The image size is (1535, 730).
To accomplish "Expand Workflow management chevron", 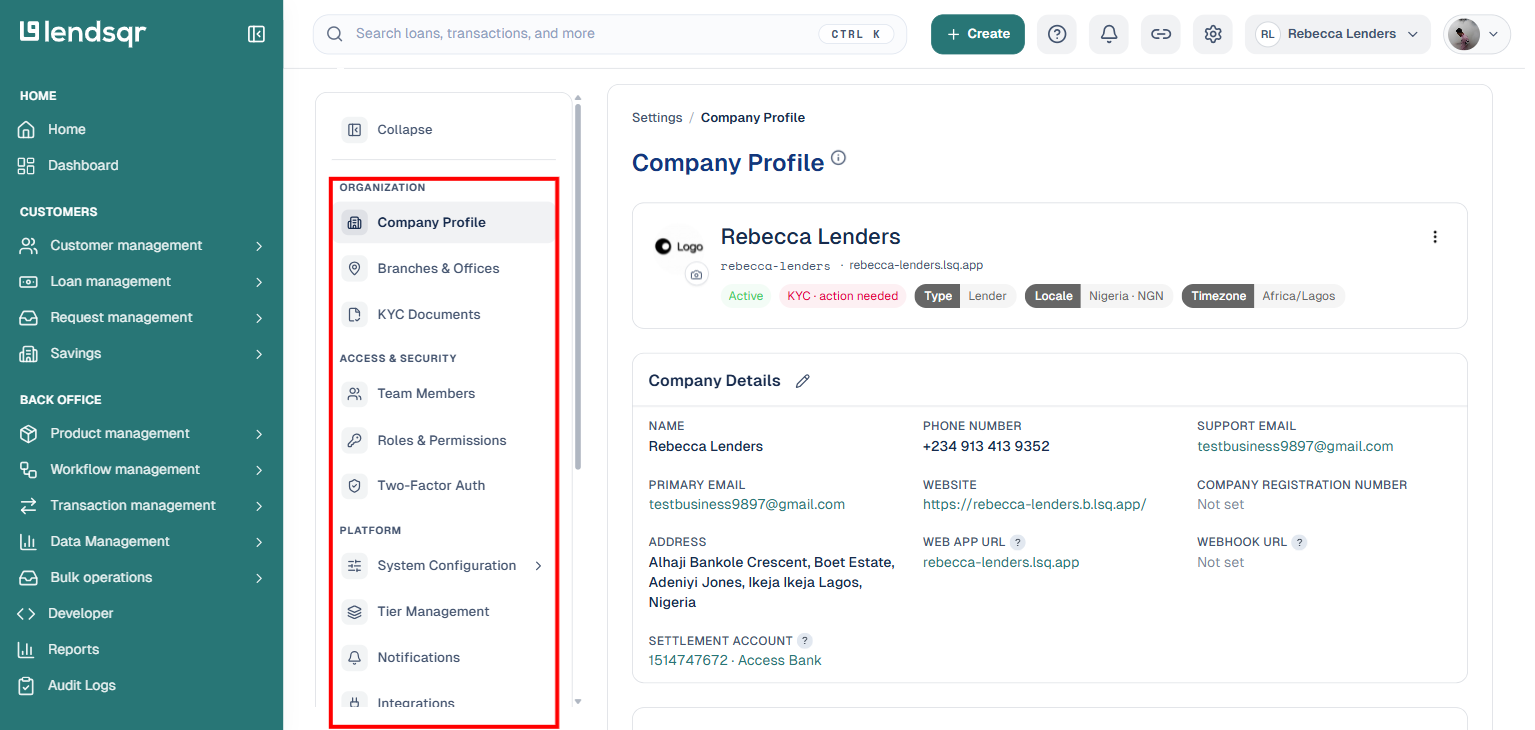I will [259, 470].
